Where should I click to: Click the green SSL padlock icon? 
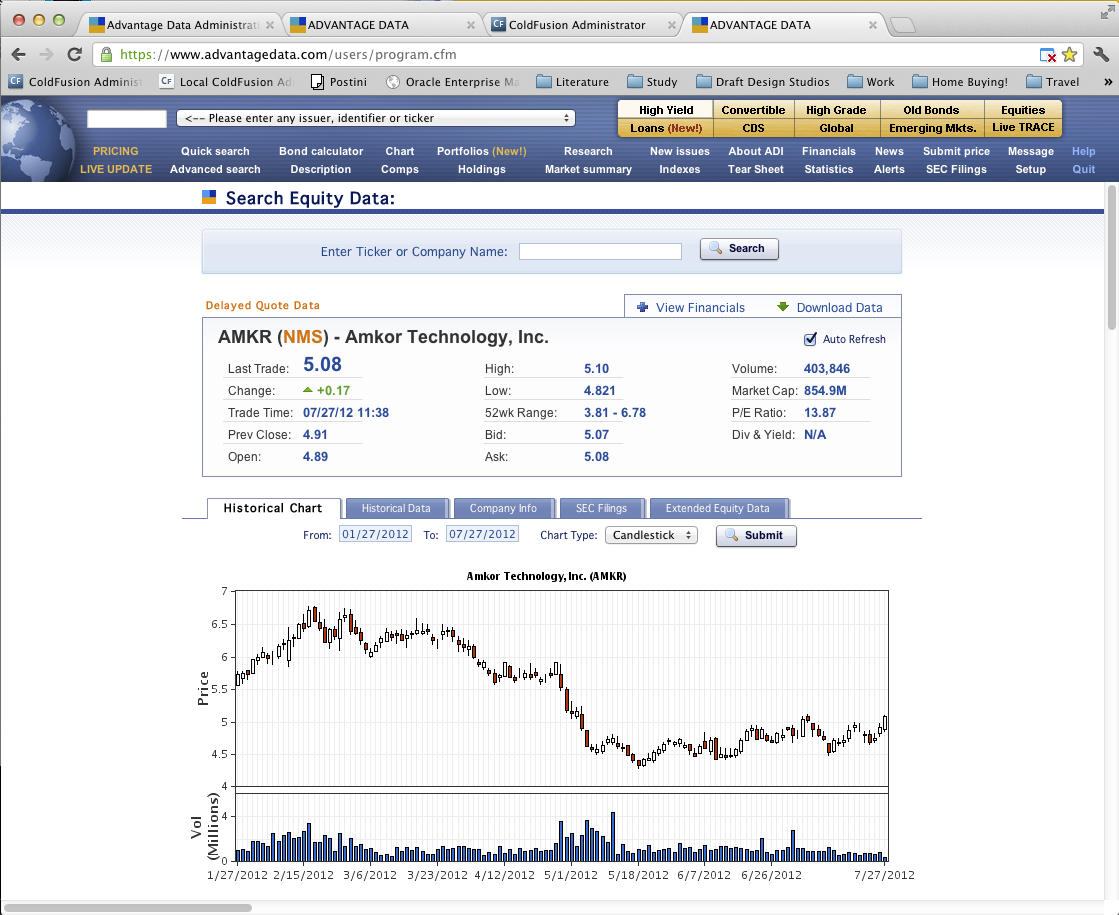tap(106, 54)
